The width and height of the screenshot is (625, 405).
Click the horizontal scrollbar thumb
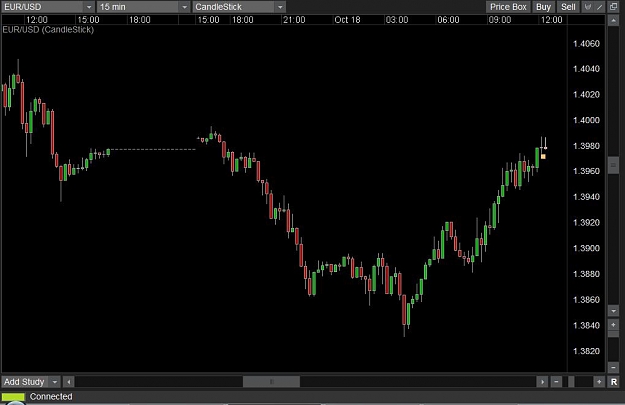pos(271,382)
